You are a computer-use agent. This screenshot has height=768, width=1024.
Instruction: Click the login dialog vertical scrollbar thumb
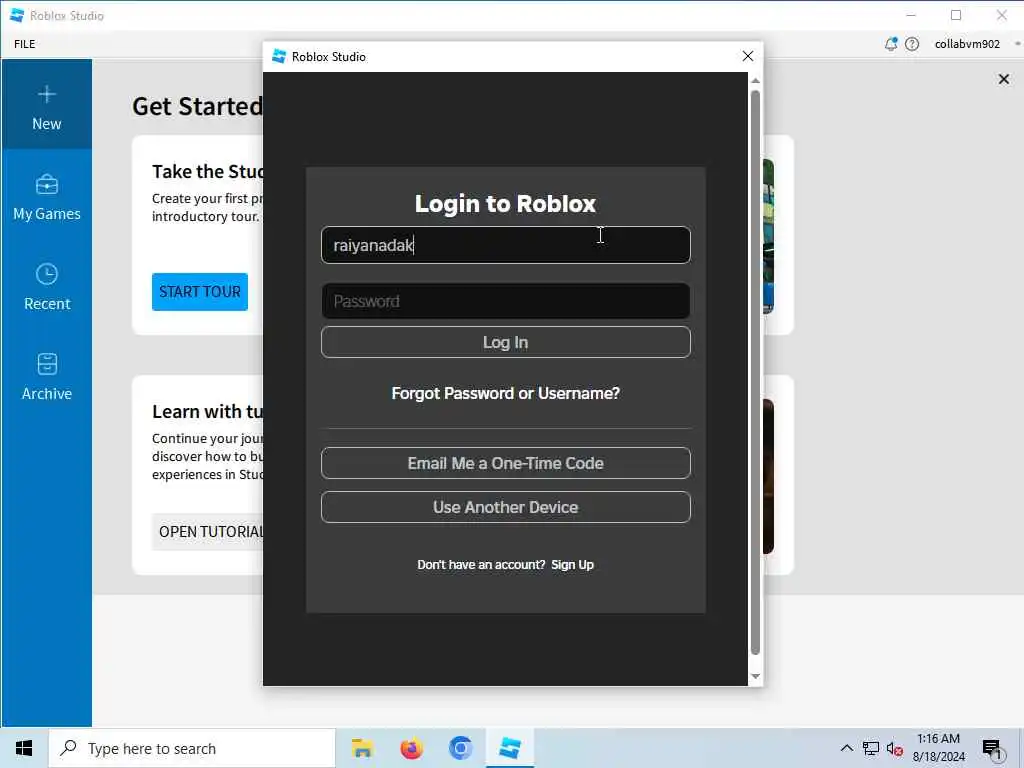click(x=756, y=372)
